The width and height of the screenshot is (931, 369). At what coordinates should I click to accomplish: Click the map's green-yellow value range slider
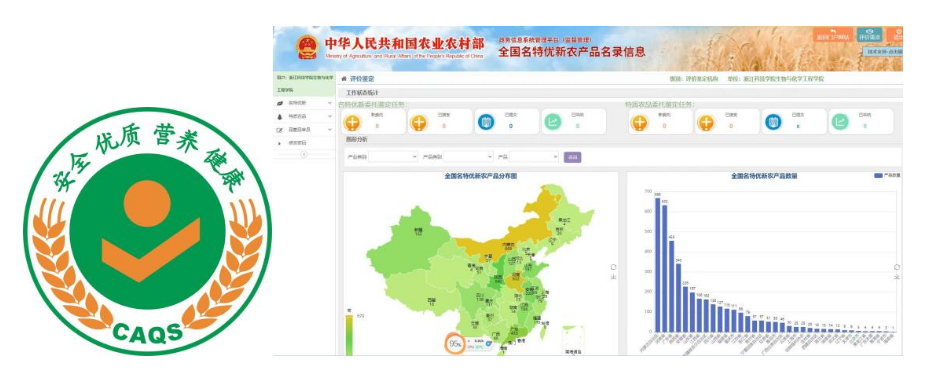click(x=349, y=334)
